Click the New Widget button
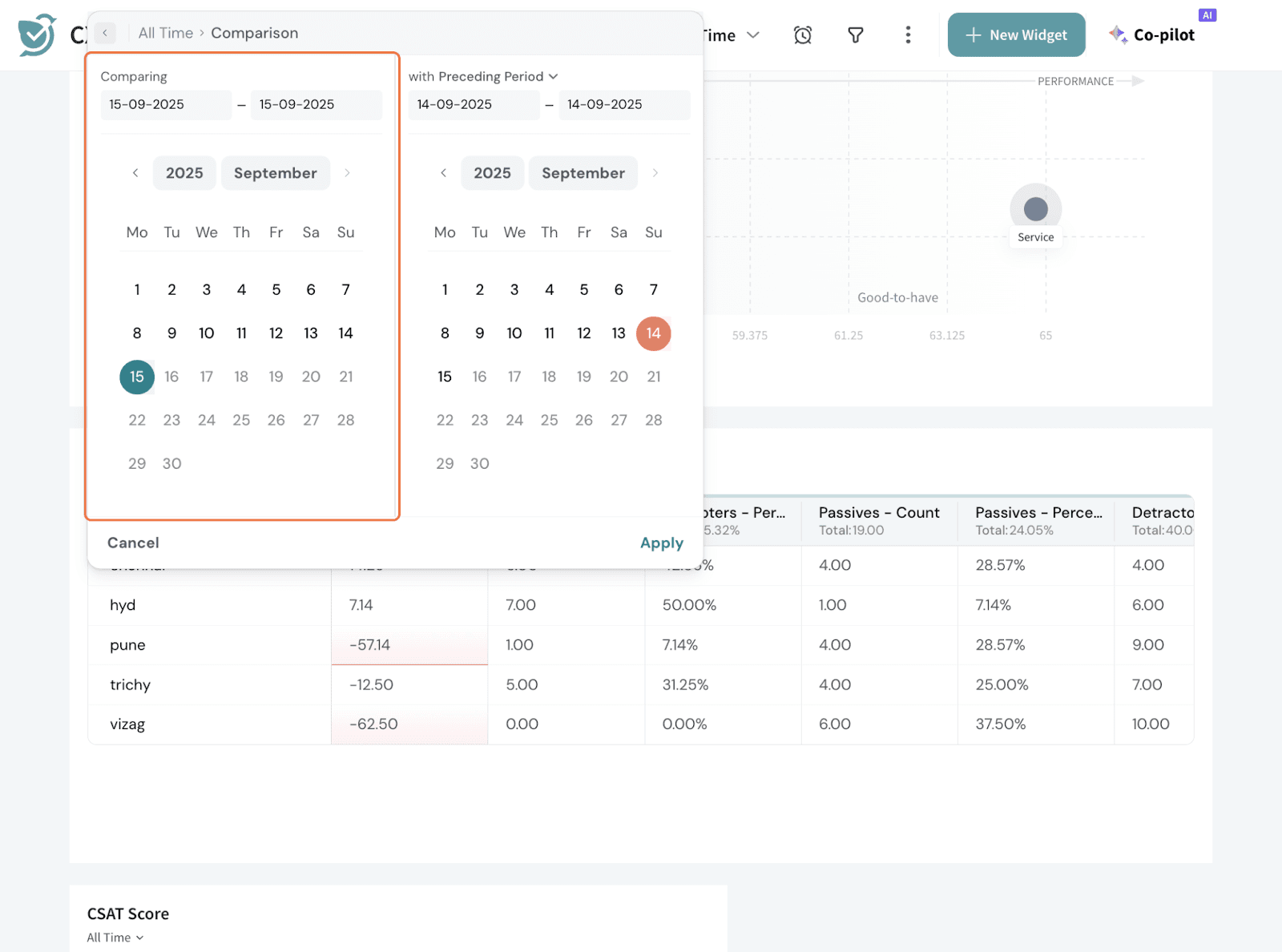Screen dimensions: 1282x952 tap(1016, 35)
